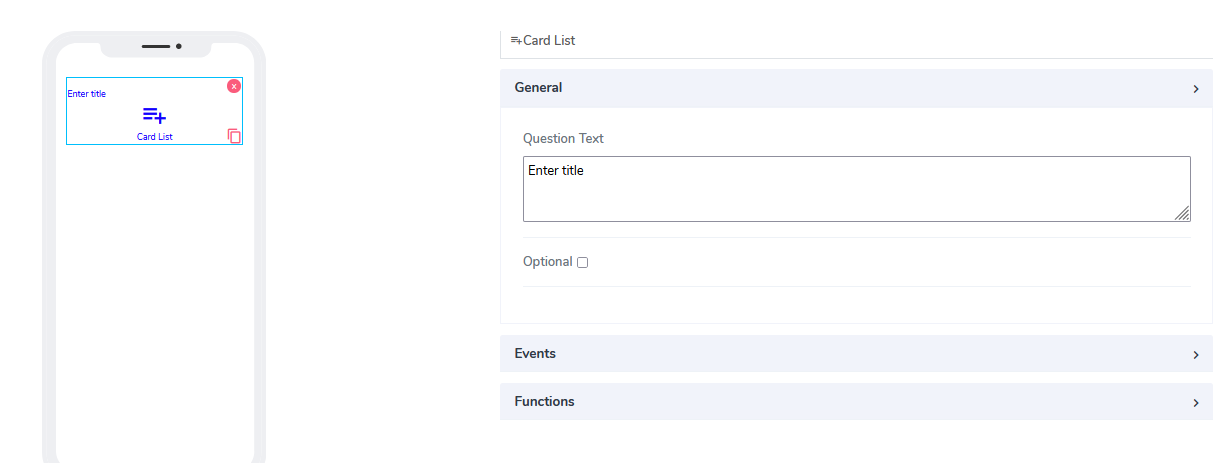Toggle the Optional checkbox
The image size is (1228, 463).
(583, 263)
